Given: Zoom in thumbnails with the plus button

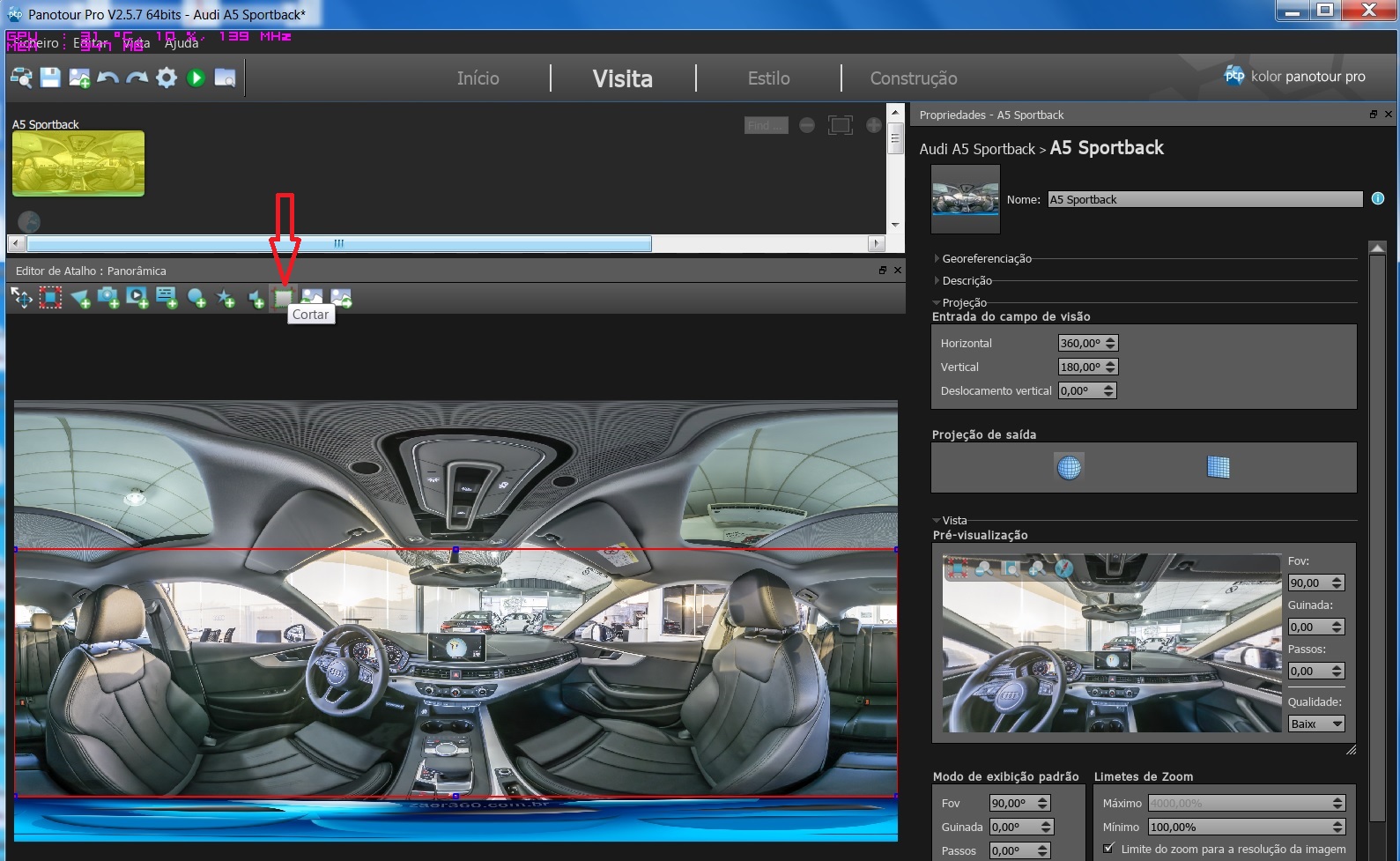Looking at the screenshot, I should pyautogui.click(x=873, y=125).
